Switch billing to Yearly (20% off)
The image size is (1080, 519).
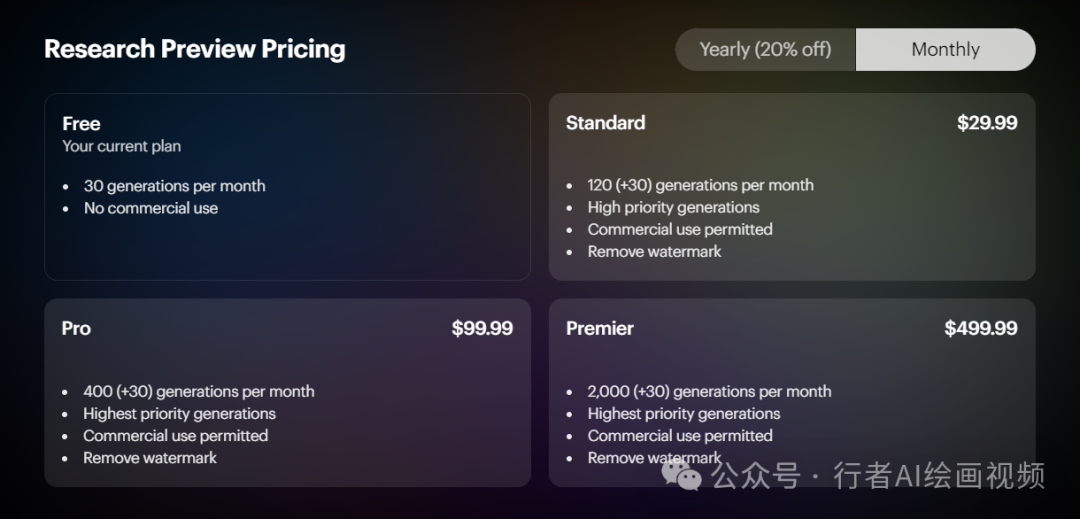click(x=765, y=49)
